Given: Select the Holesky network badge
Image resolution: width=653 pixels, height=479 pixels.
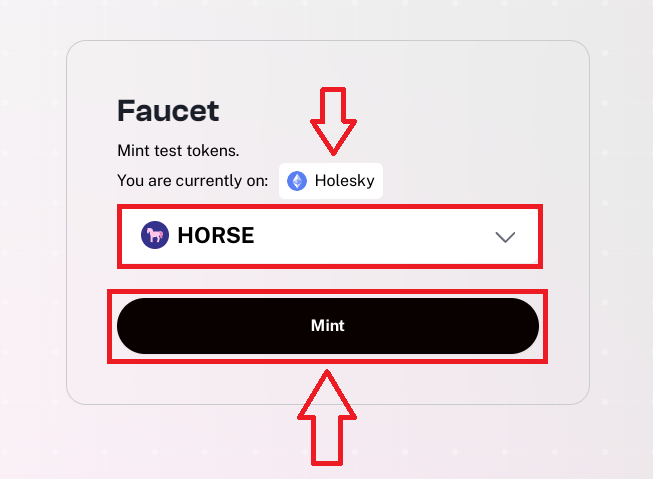Looking at the screenshot, I should [x=330, y=181].
